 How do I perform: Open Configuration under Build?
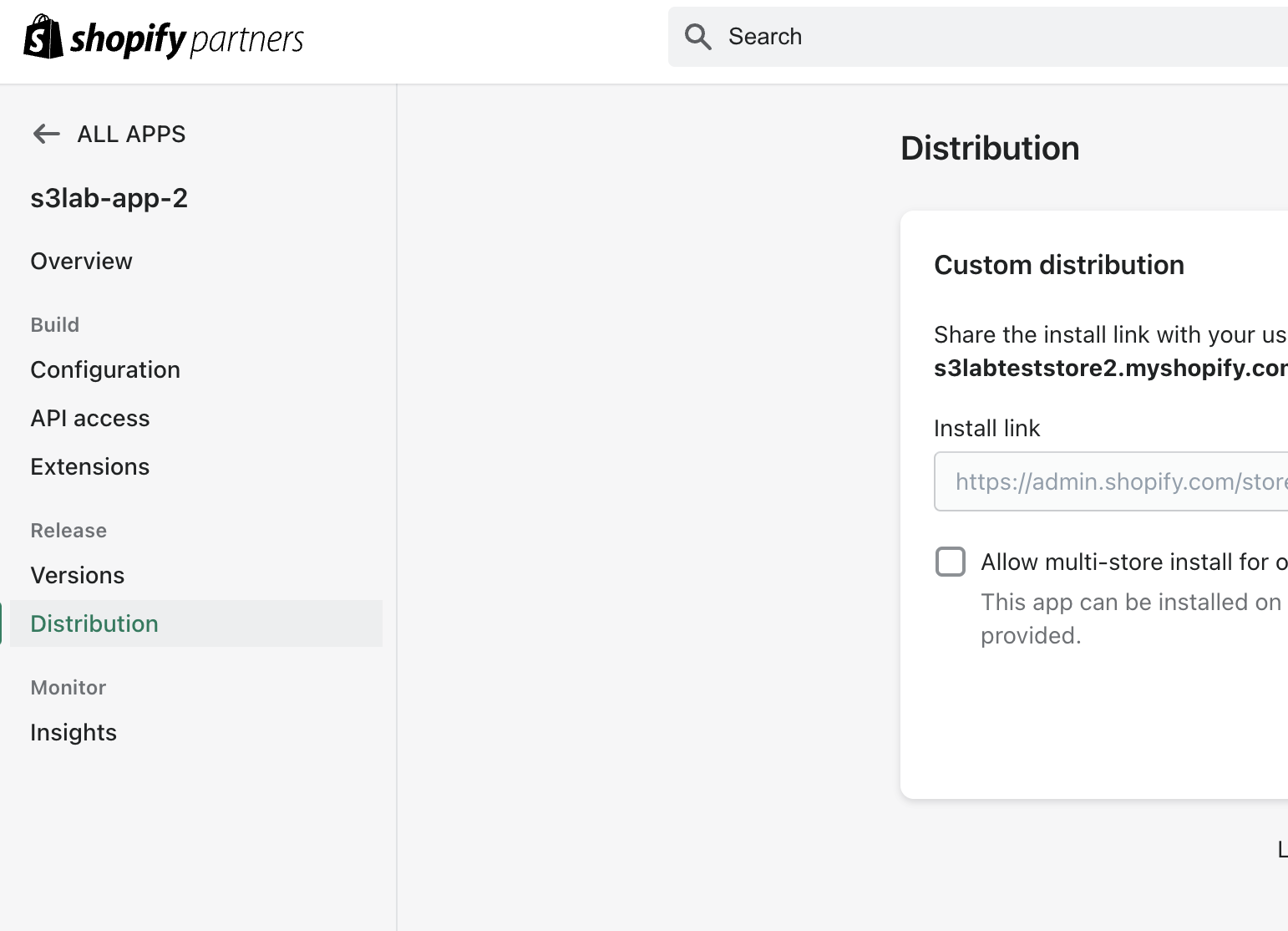105,369
